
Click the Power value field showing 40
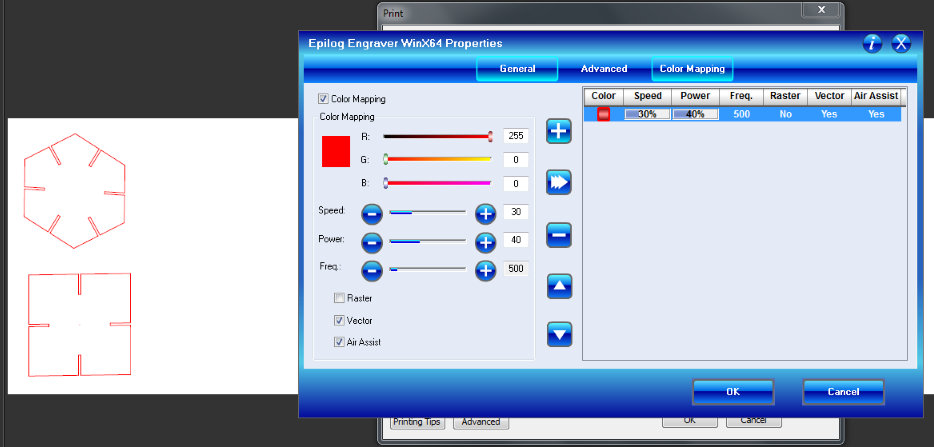516,240
